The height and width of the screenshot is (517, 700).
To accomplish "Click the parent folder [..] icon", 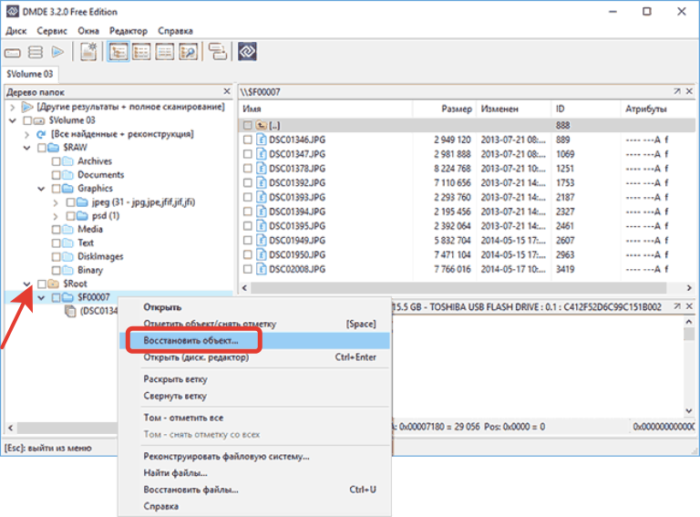I will 261,125.
